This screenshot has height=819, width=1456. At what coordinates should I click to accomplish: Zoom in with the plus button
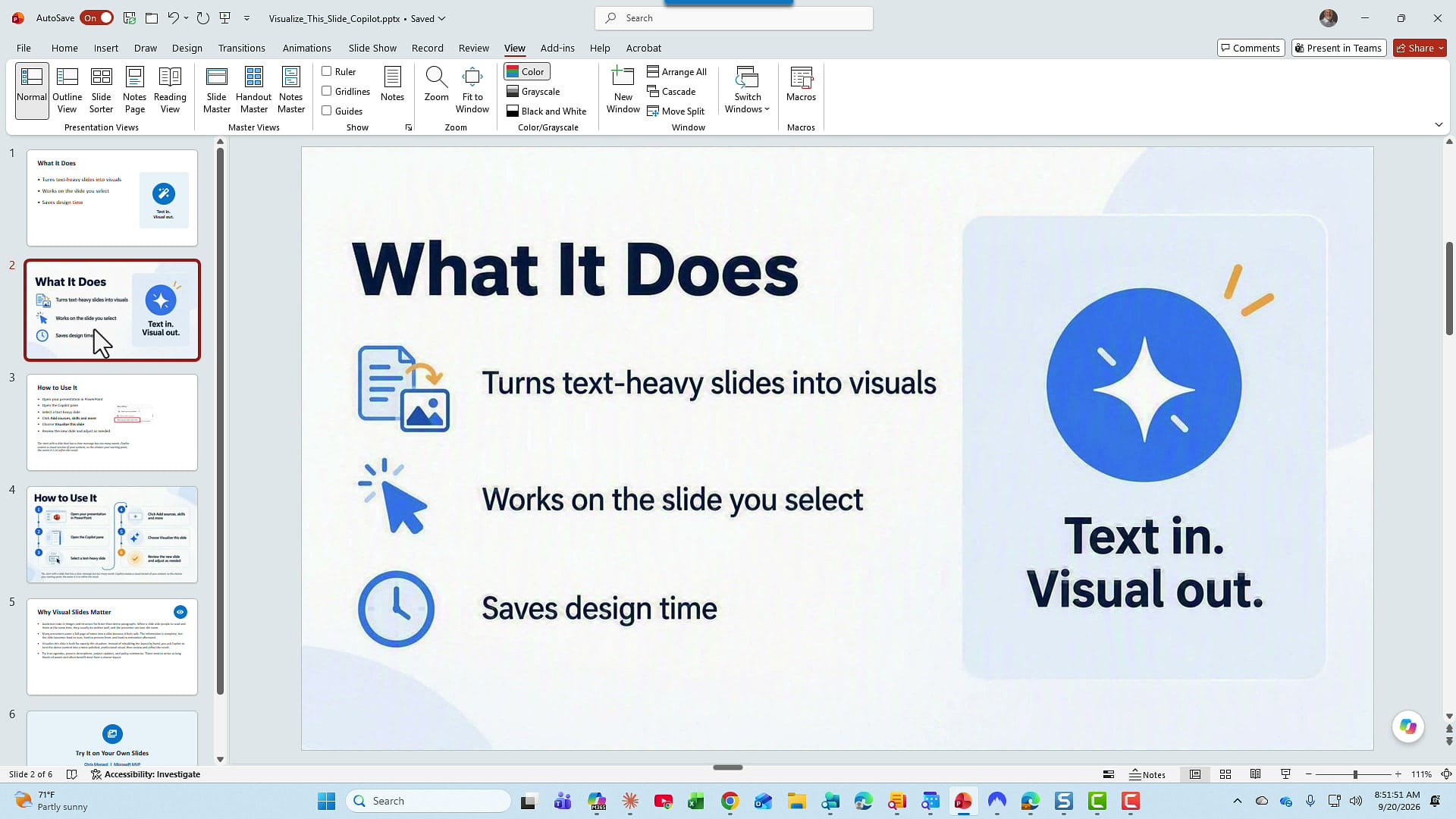(x=1398, y=774)
